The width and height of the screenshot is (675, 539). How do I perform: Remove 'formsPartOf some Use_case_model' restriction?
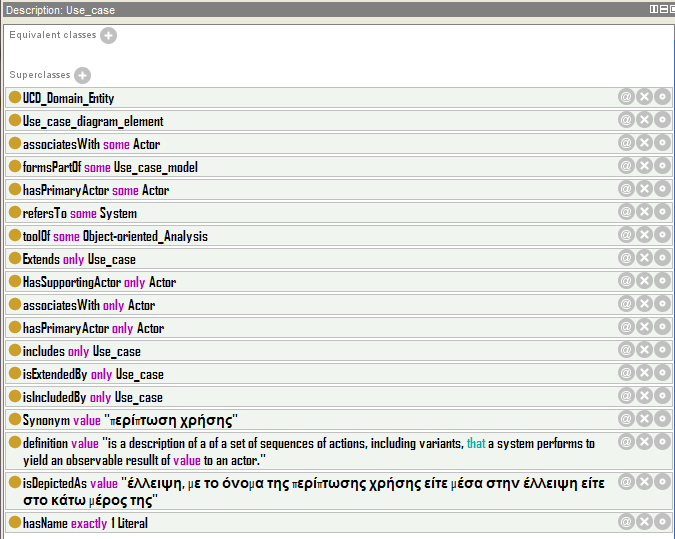point(644,166)
